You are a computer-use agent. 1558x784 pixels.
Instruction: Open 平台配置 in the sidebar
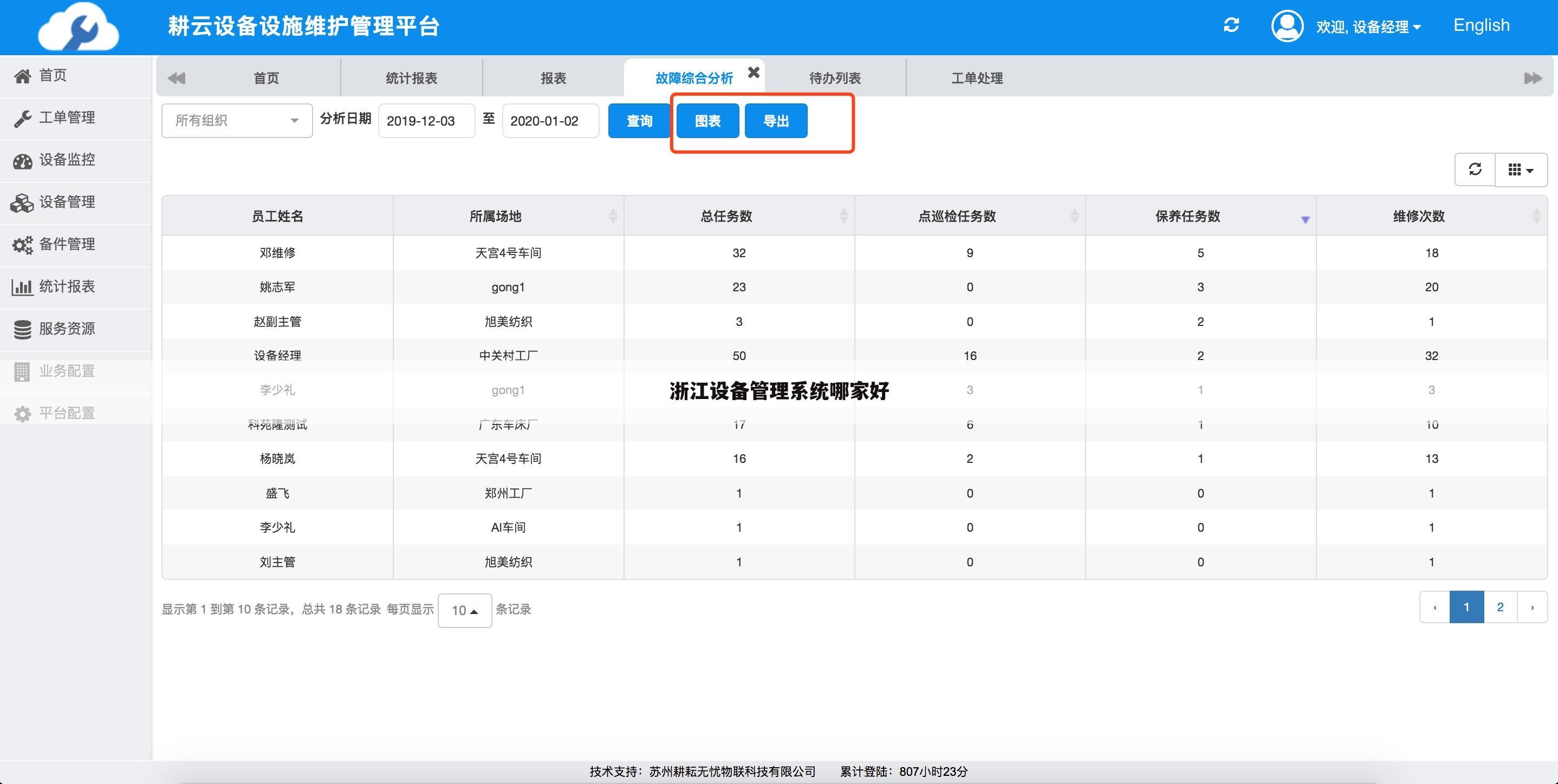76,414
